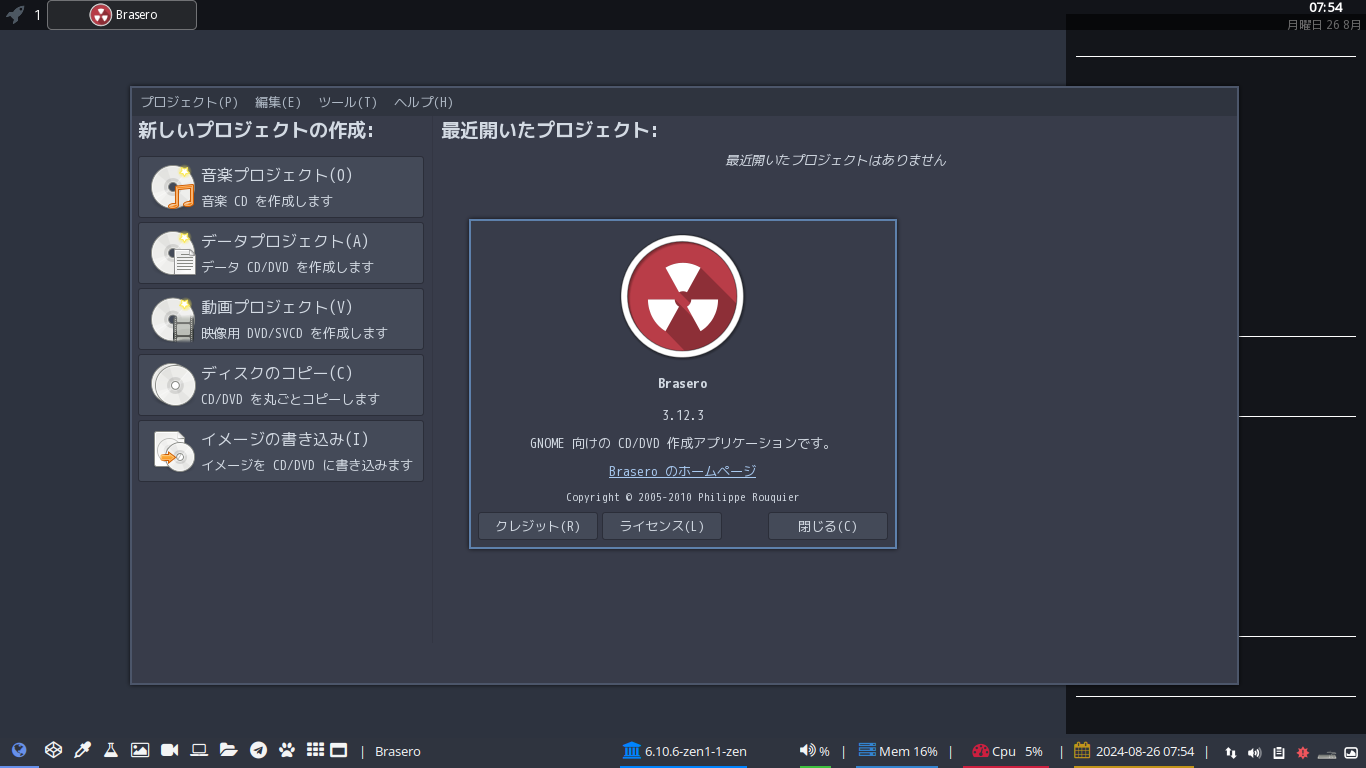Click the network arrows tray icon

tap(1231, 752)
